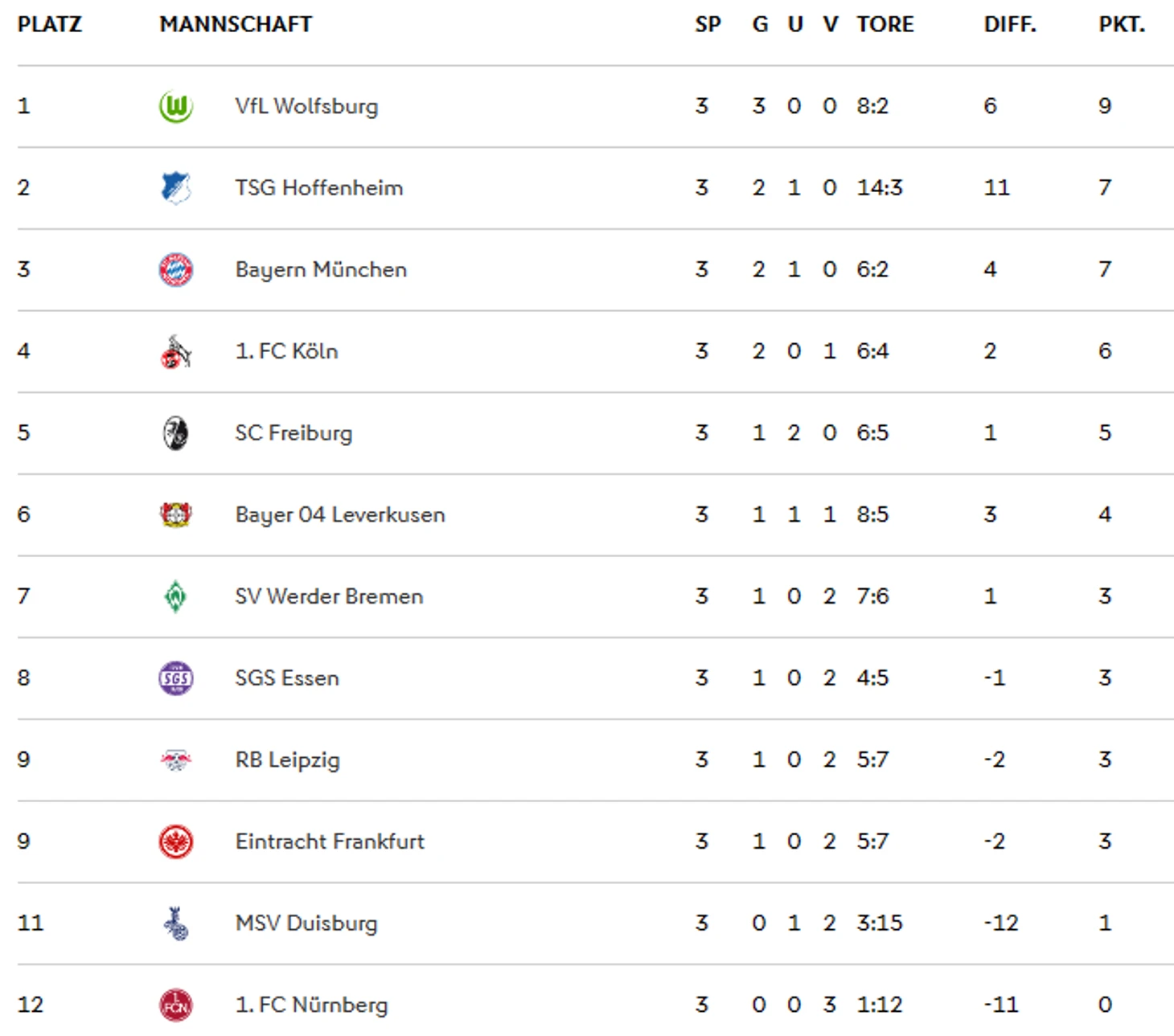Click the PLATZ column header
The width and height of the screenshot is (1174, 1036).
49,24
